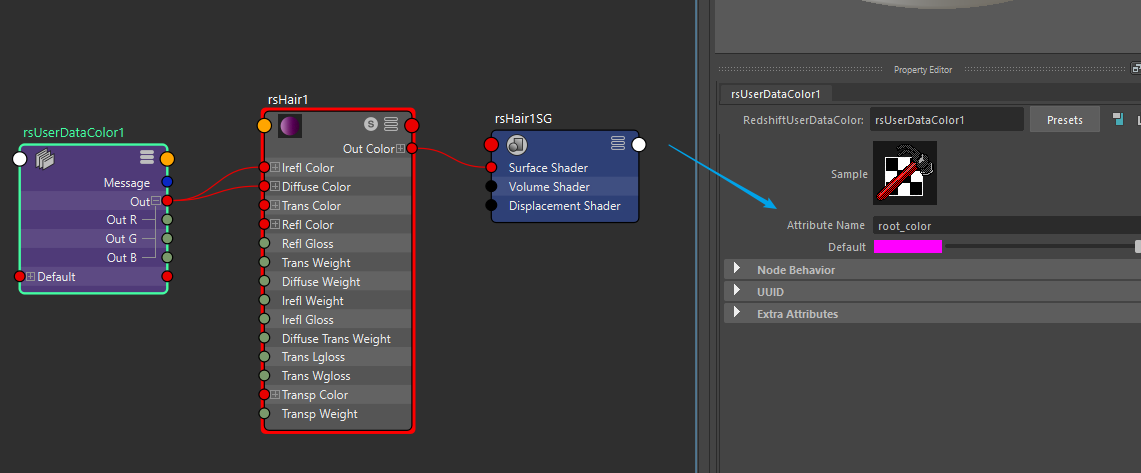Click the Out B output port
Screen dimensions: 1141x473
[x=167, y=258]
